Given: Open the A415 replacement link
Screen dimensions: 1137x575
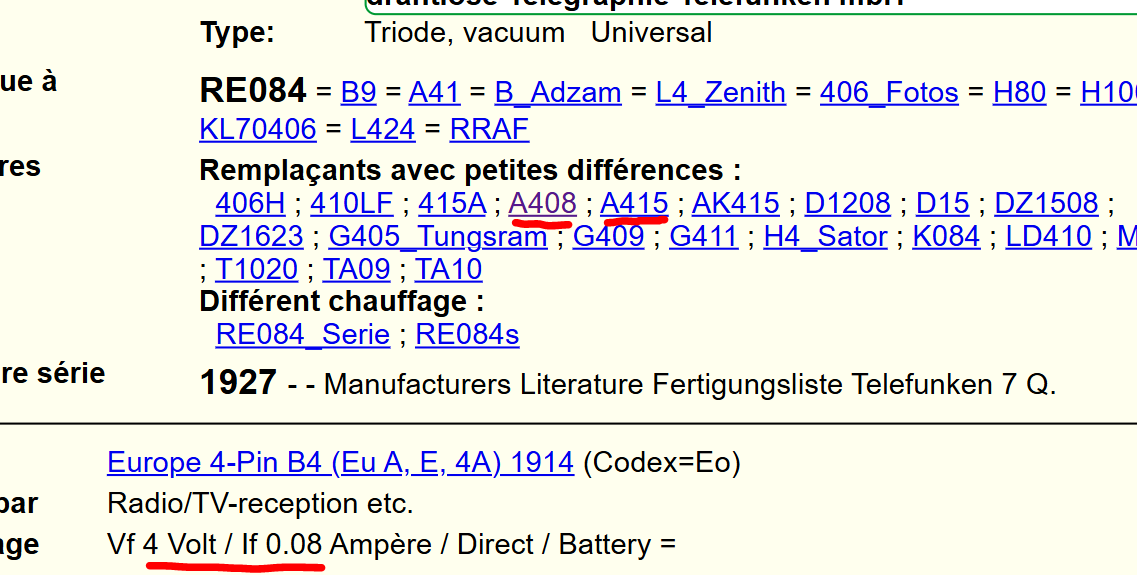Looking at the screenshot, I should coord(634,203).
